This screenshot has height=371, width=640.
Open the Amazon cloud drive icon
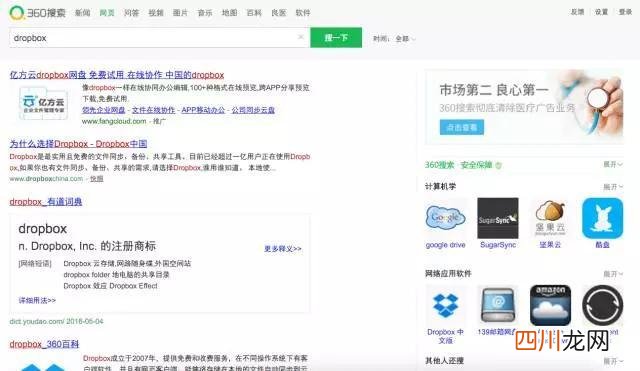click(x=550, y=305)
